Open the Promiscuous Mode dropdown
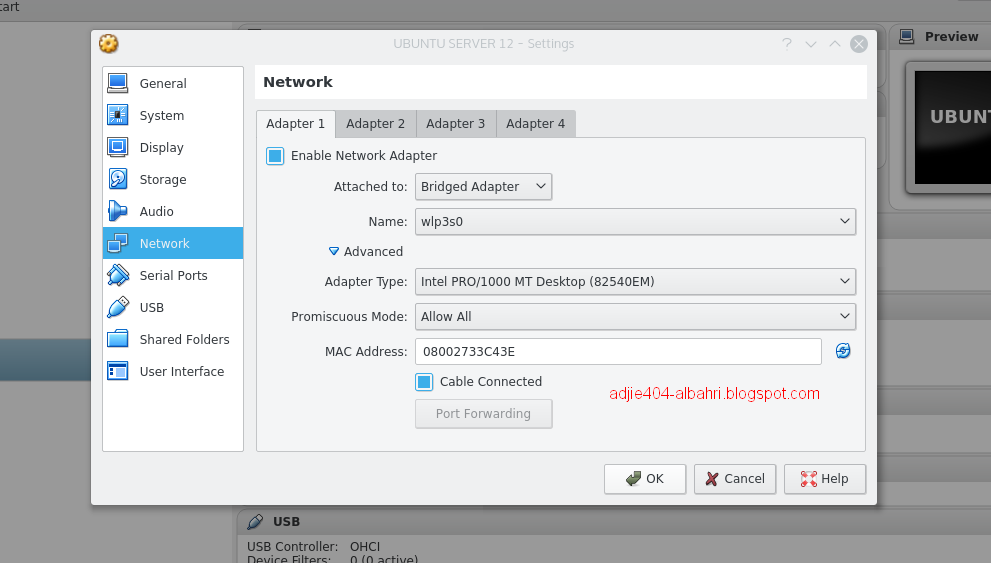 635,316
